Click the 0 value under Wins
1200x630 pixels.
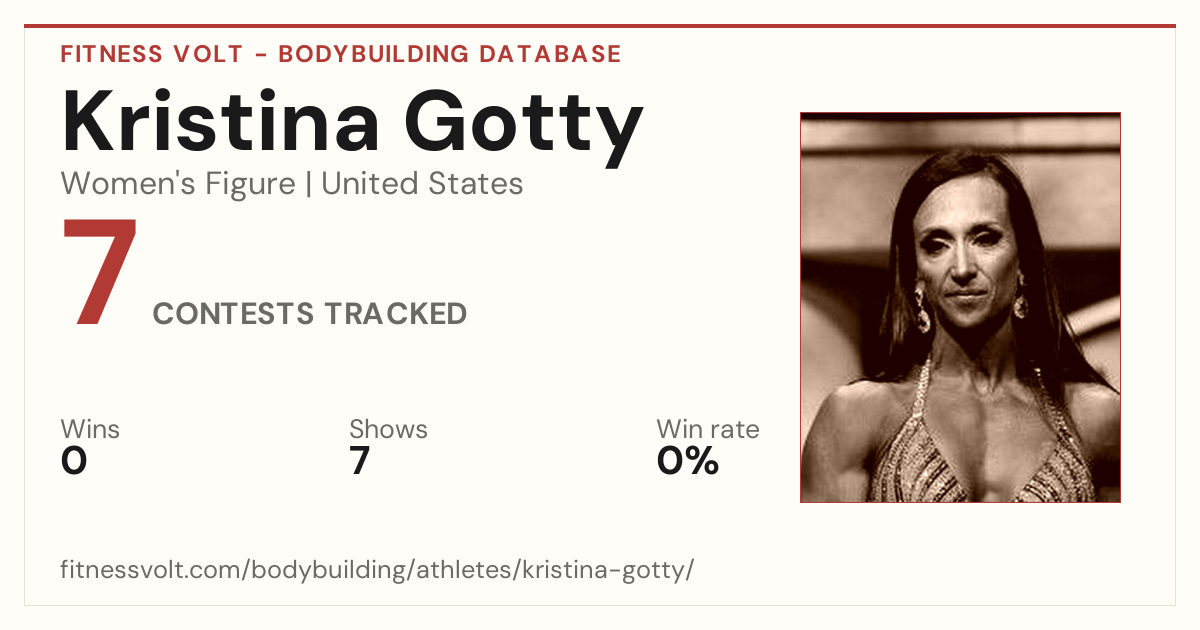coord(74,461)
